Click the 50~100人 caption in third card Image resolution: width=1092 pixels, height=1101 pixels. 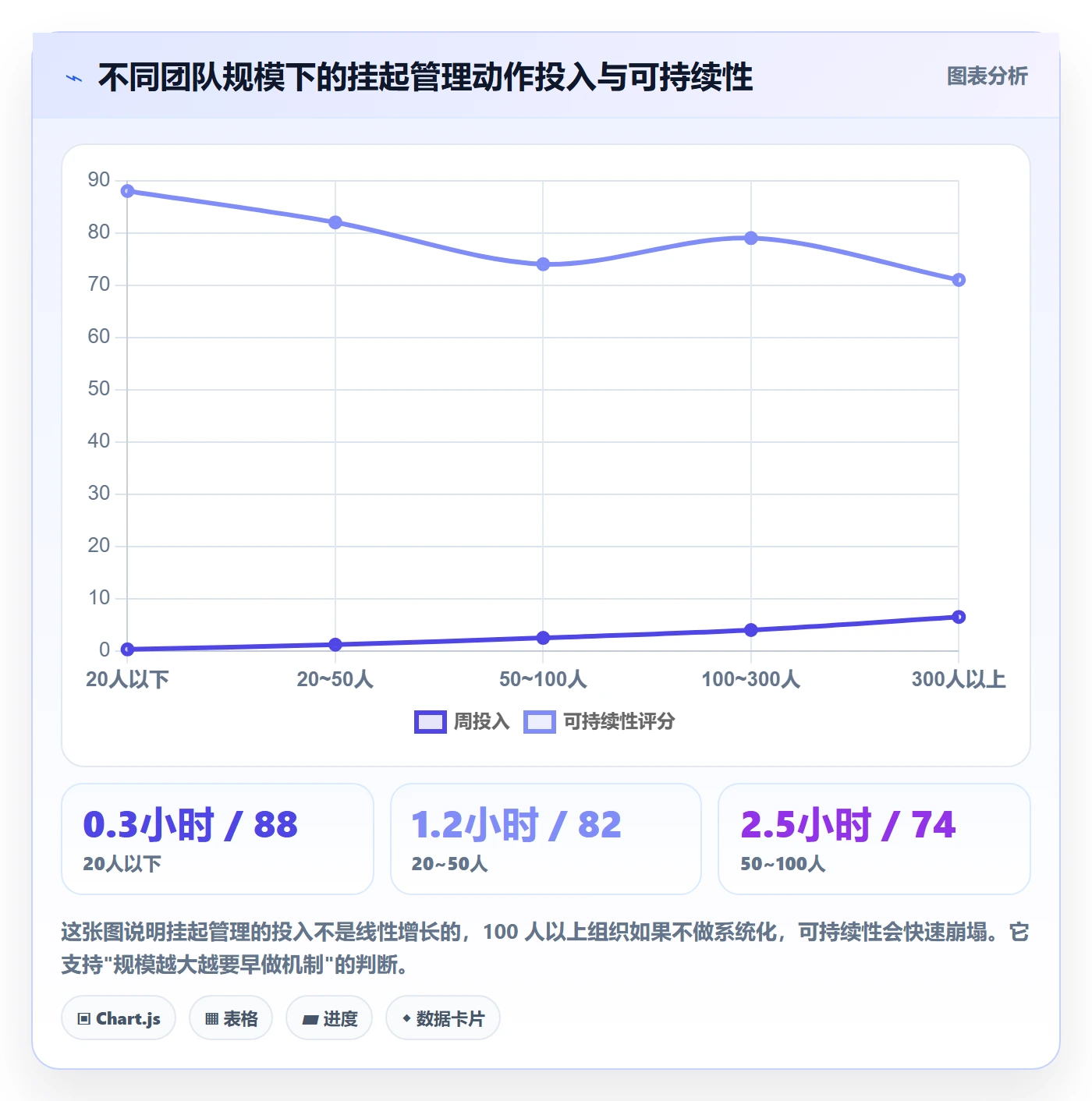tap(782, 864)
